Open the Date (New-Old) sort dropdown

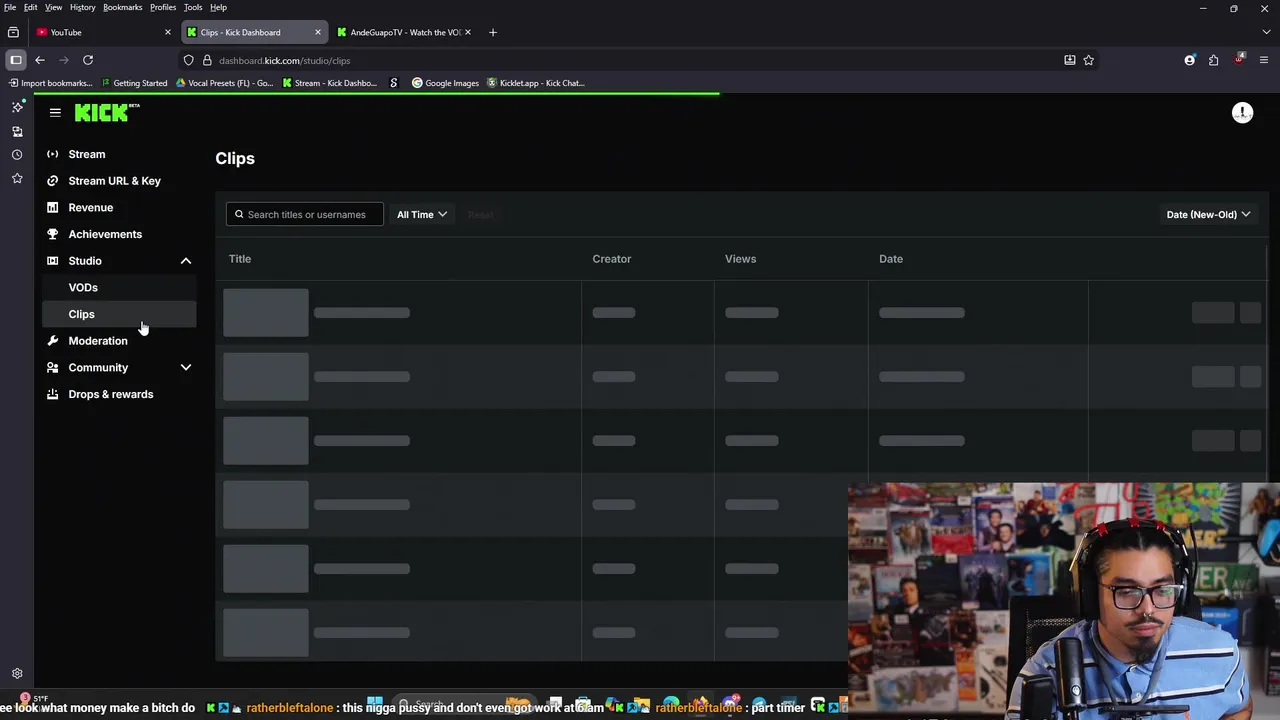1208,214
